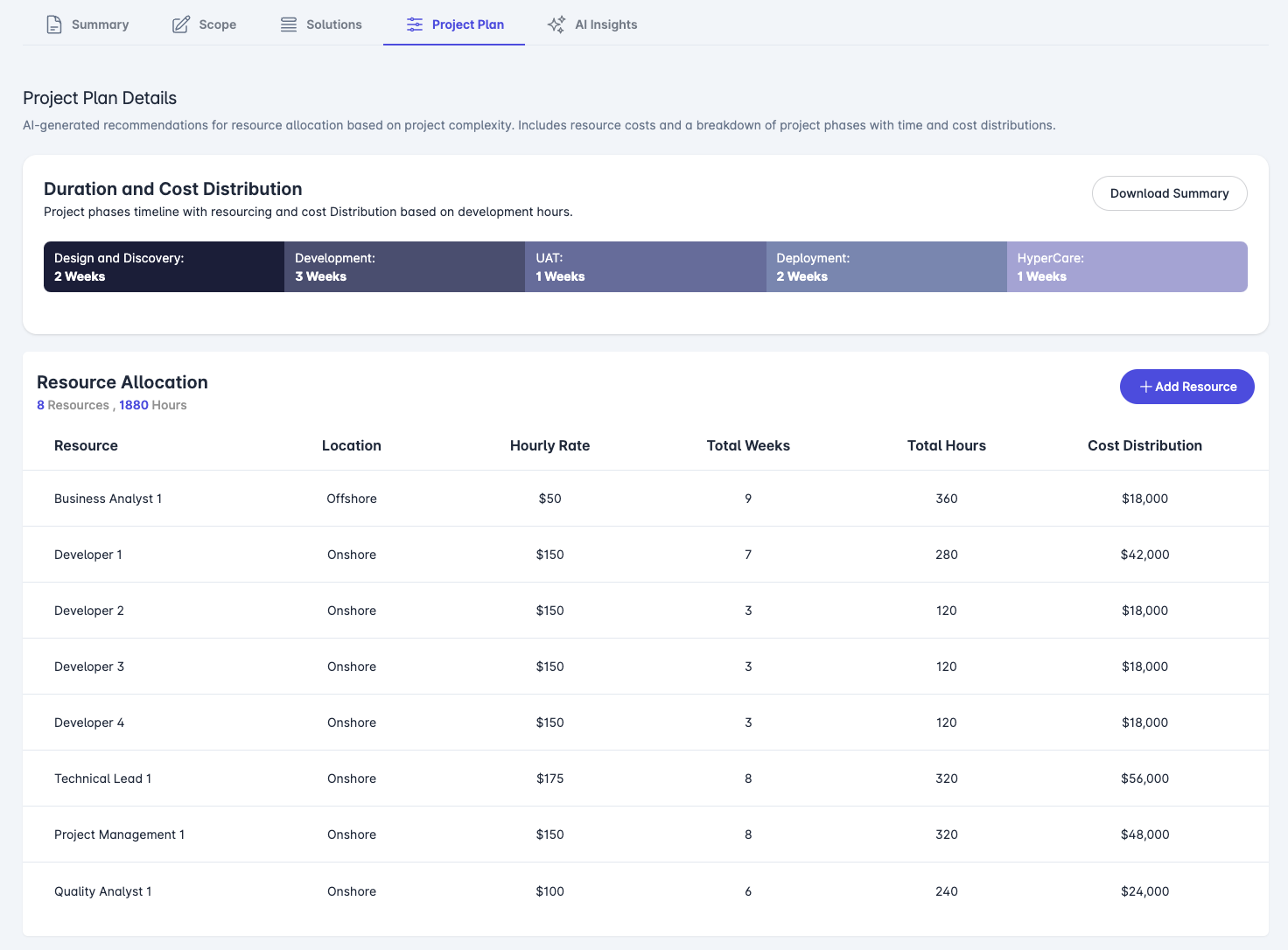Select the Developer 2 resource name

89,611
